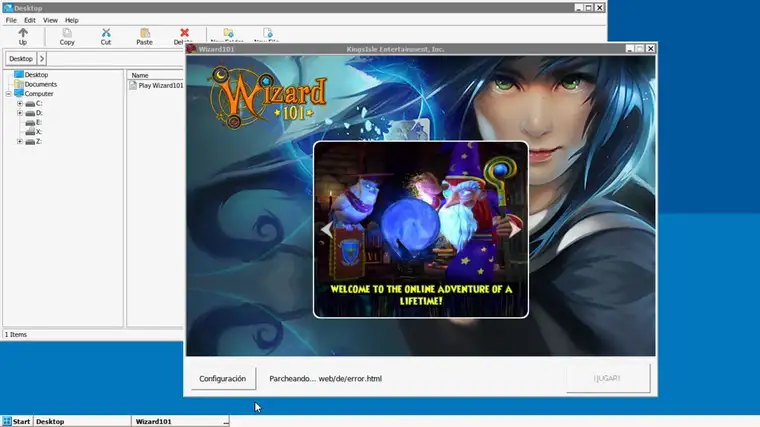Switch to Wizard101 taskbar item

180,421
